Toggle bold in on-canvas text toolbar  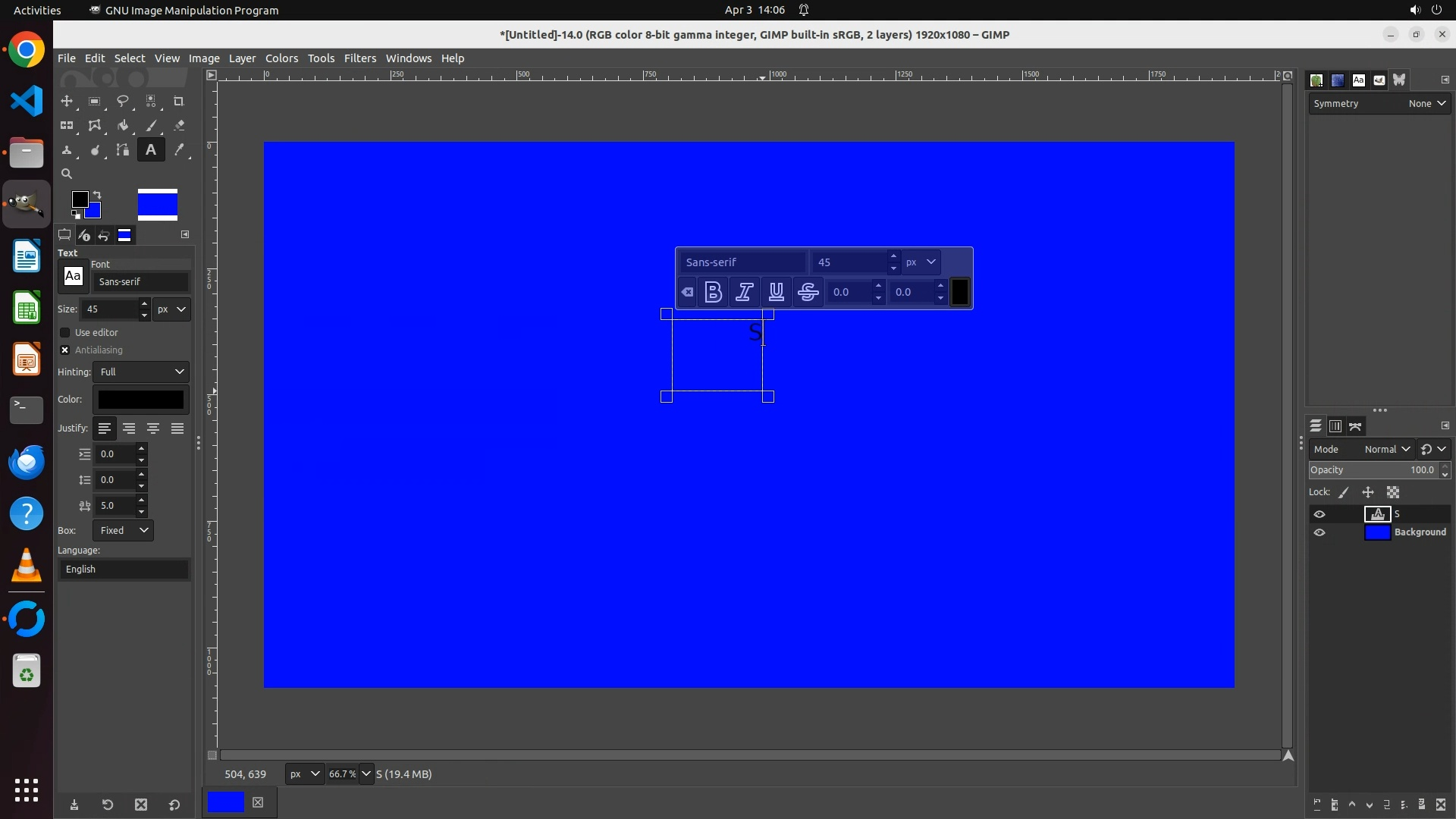[x=713, y=292]
